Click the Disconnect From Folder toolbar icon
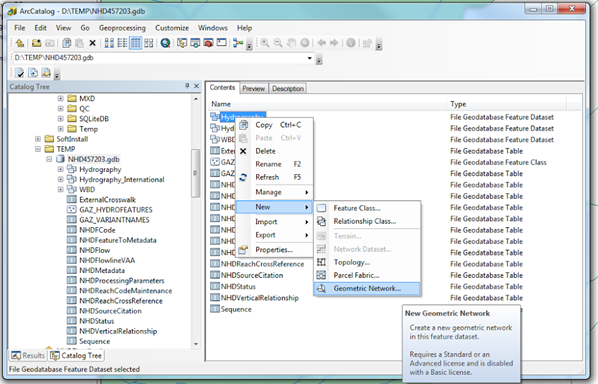Image resolution: width=598 pixels, height=384 pixels. (50, 43)
